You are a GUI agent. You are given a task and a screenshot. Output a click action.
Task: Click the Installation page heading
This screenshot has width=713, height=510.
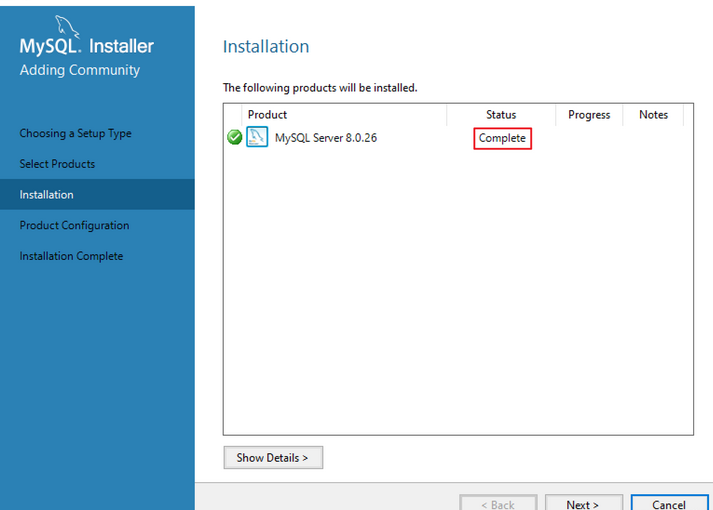coord(266,46)
